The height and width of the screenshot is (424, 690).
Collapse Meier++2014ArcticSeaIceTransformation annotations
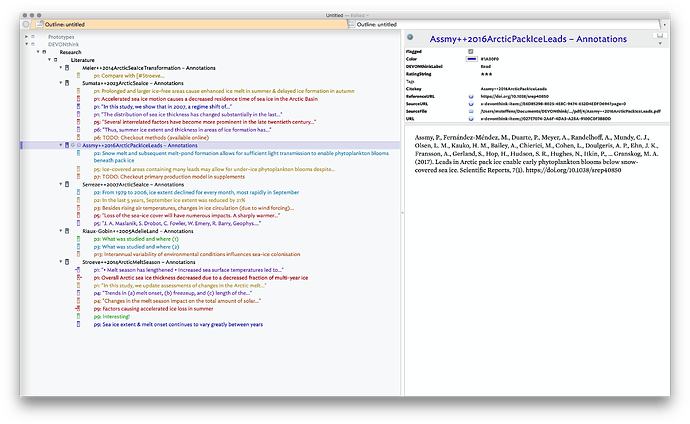(x=61, y=68)
